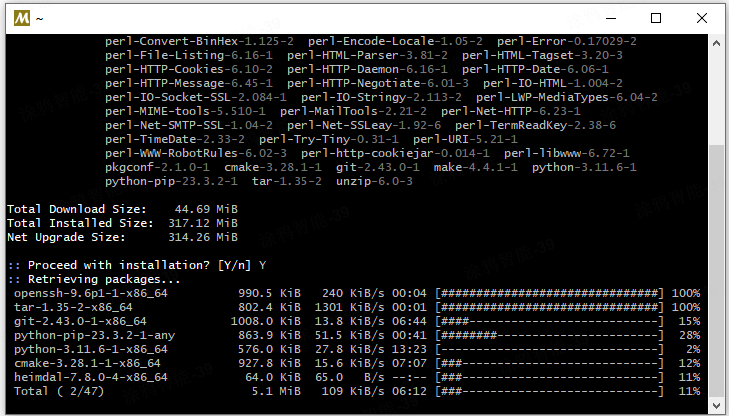Click perl-File-Listing-6.16-1 package name
Viewport: 729px width, 416px height.
(x=189, y=55)
